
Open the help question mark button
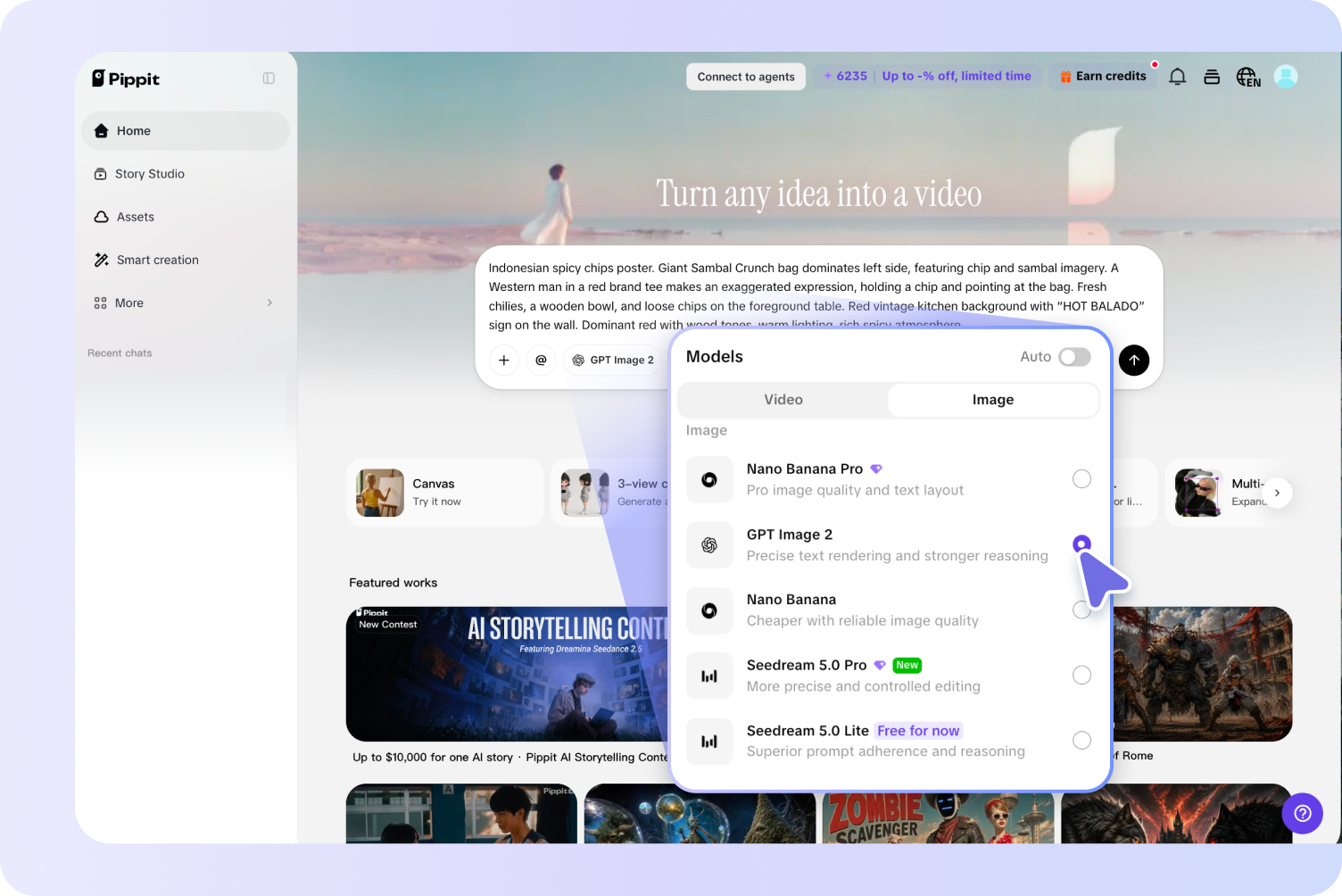(1303, 813)
